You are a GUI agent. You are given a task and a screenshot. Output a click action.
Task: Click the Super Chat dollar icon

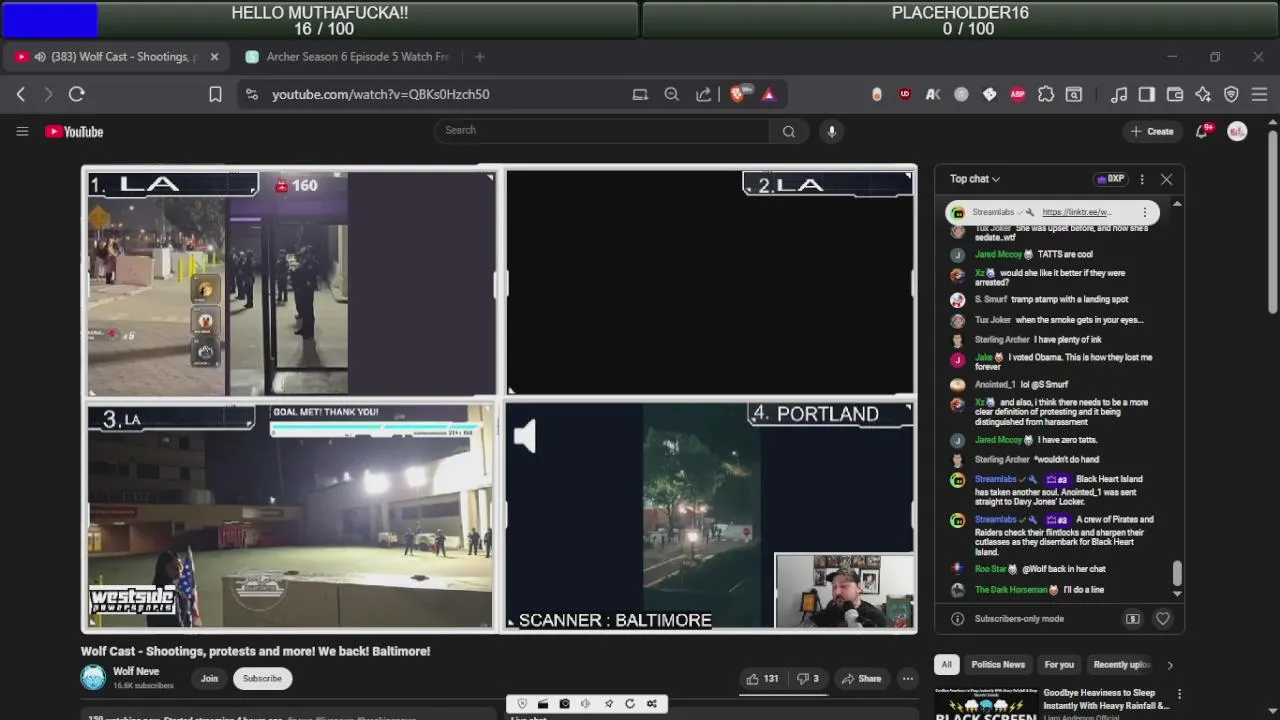pos(1133,619)
